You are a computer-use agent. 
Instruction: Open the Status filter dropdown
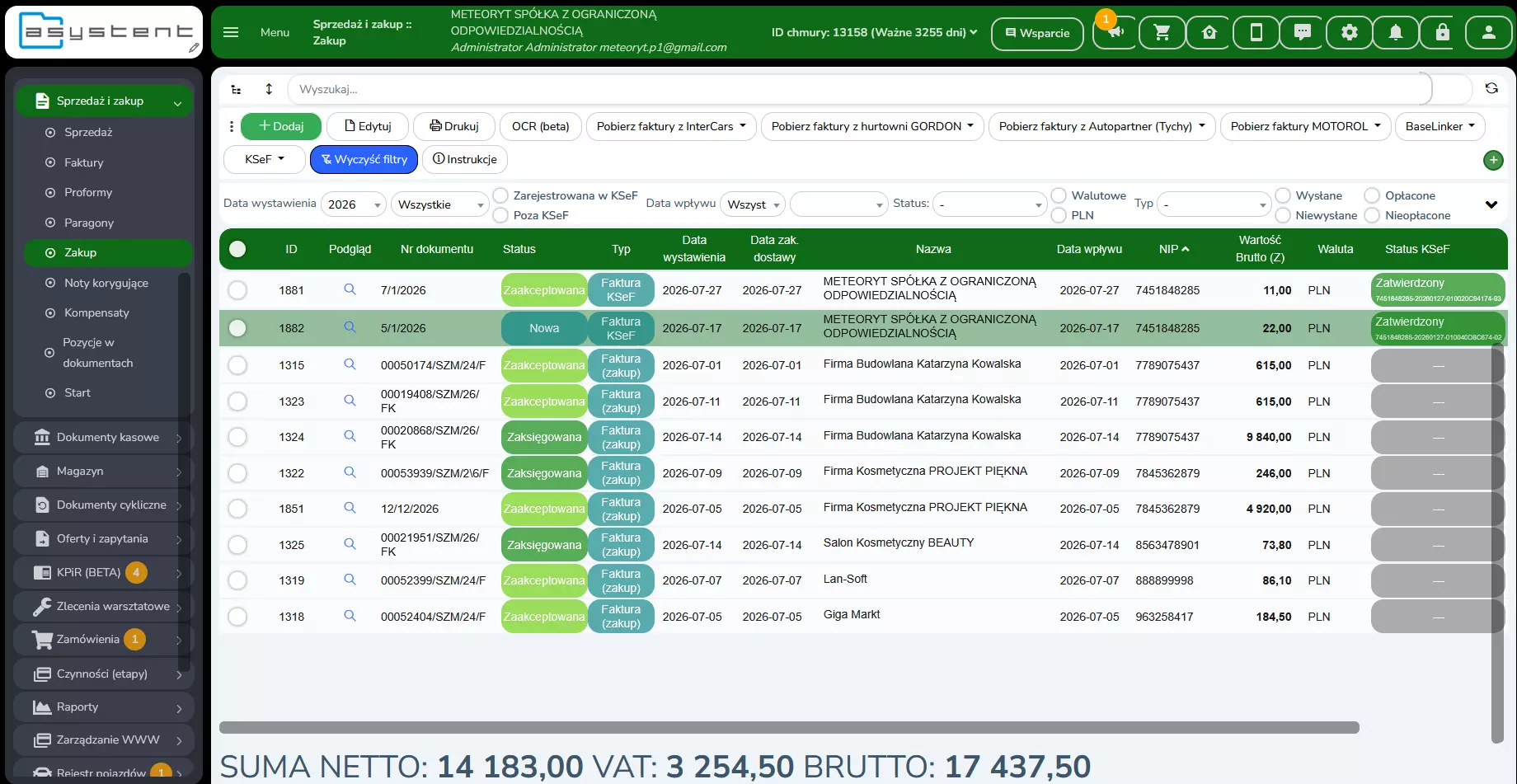(x=990, y=204)
